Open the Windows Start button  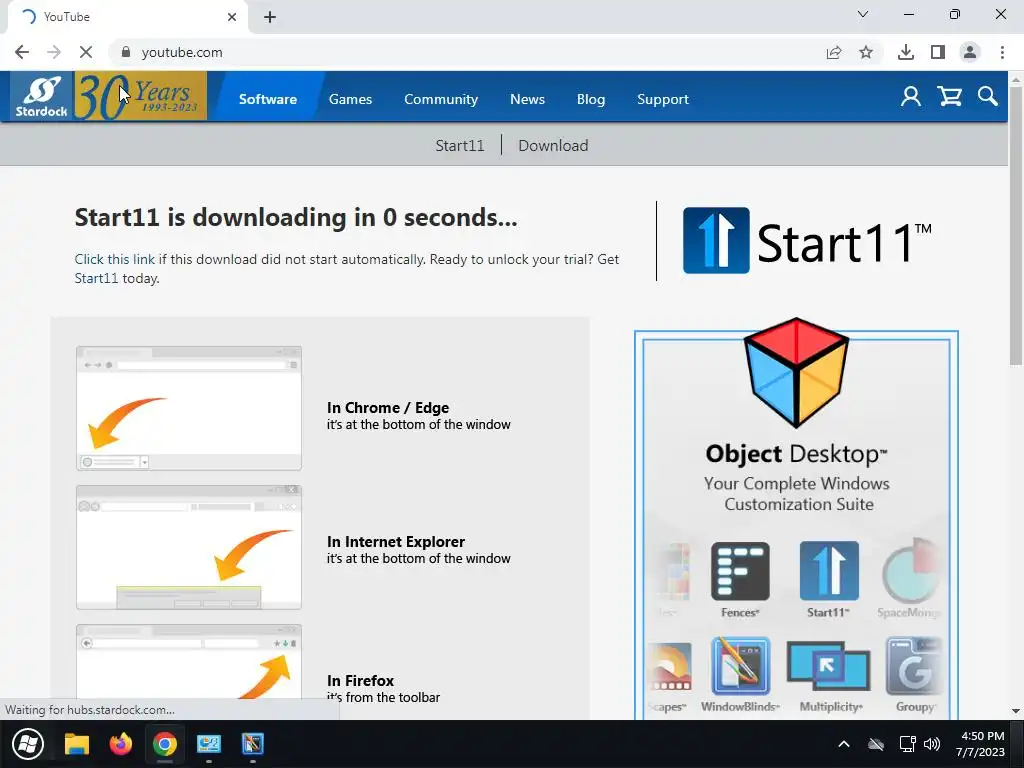pos(27,744)
